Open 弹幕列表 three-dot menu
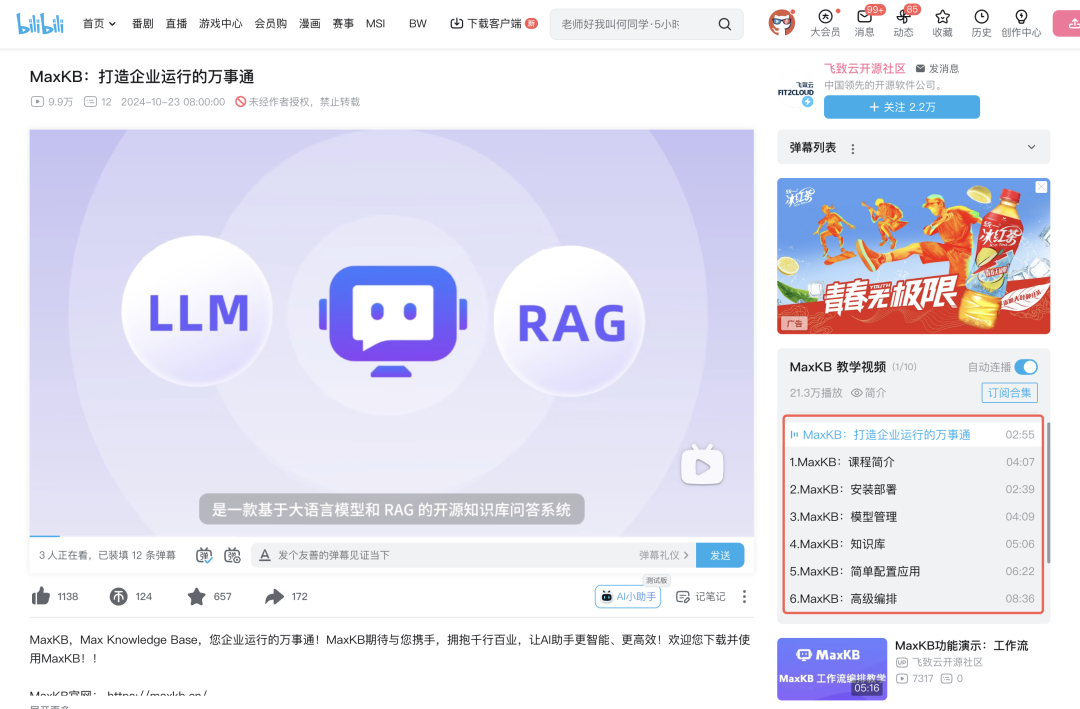This screenshot has width=1080, height=709. point(853,149)
